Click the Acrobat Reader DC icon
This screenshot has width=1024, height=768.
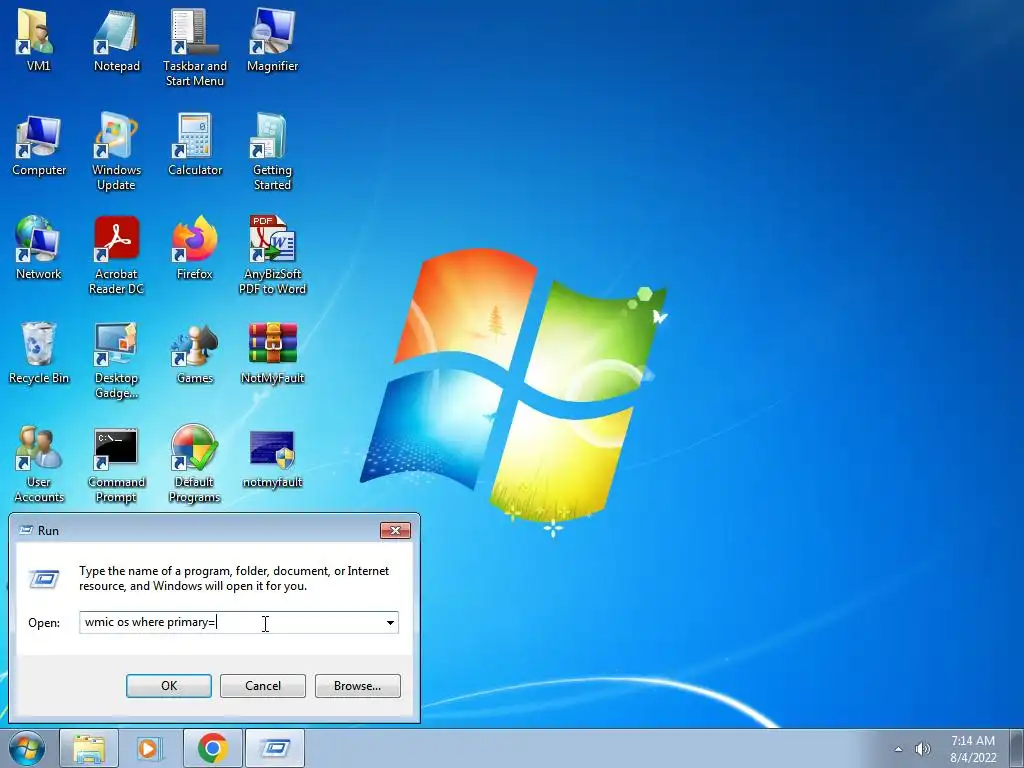coord(116,256)
